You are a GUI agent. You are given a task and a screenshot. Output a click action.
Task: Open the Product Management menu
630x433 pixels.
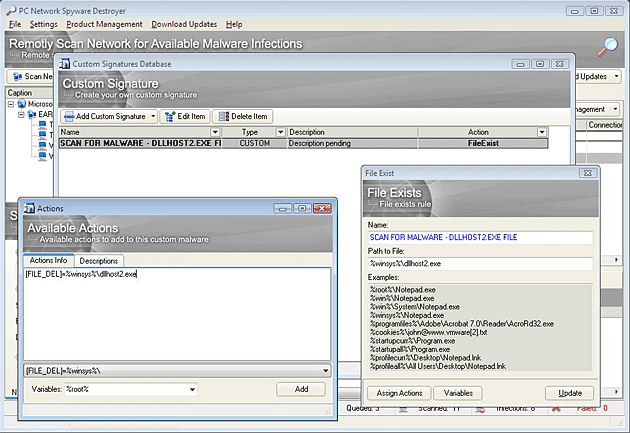104,23
